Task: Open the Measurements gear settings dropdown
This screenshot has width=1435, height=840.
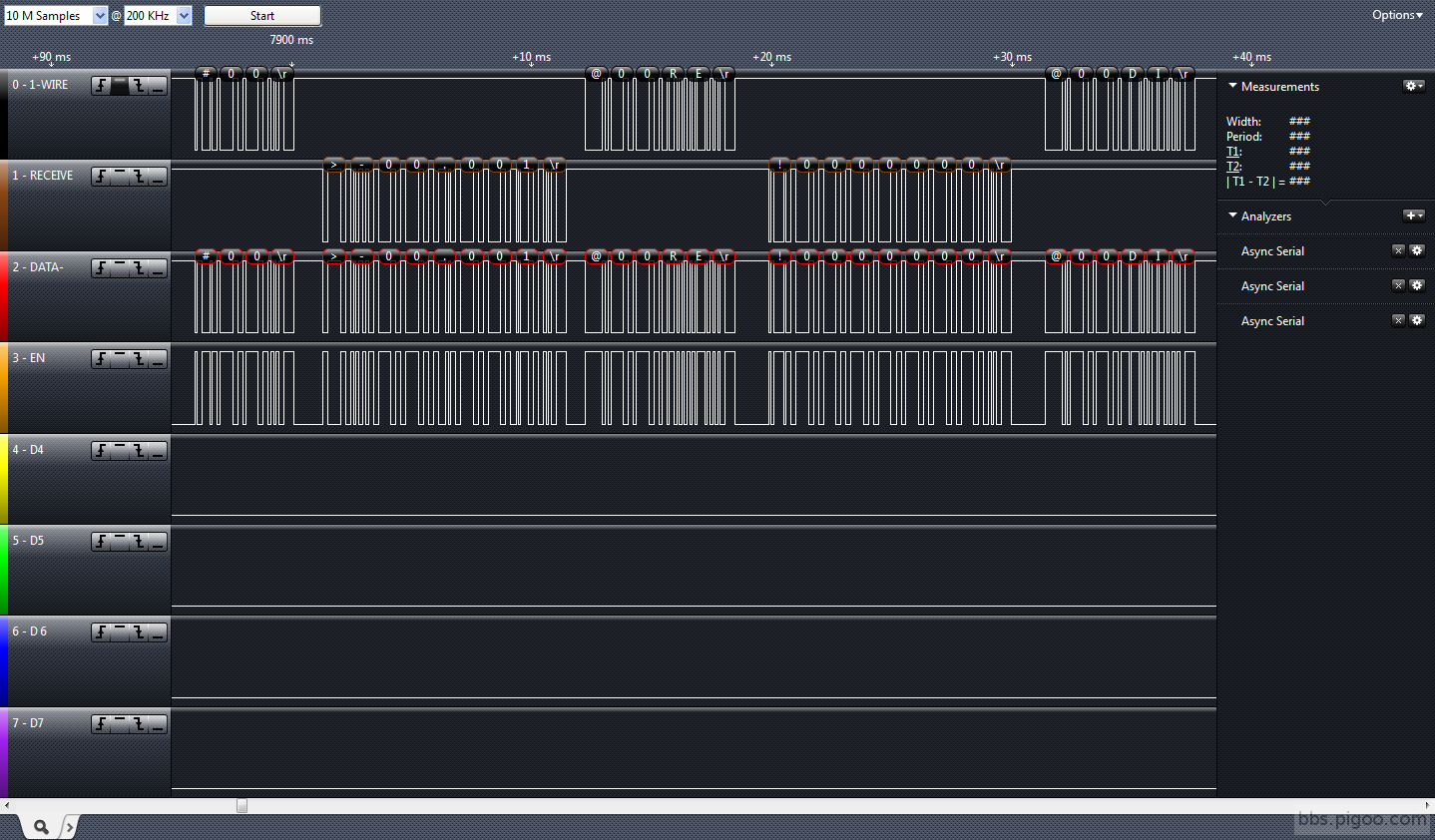Action: pos(1414,87)
